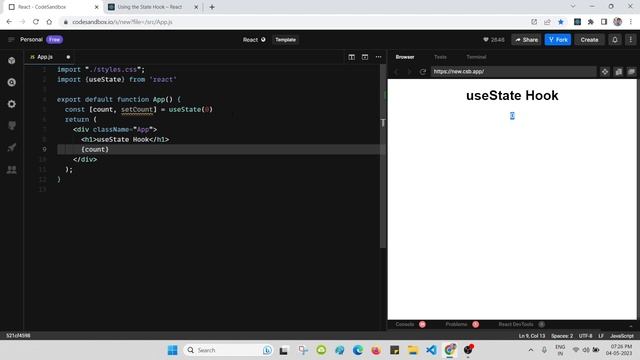Click the Free plan badge
The image size is (640, 360).
pos(54,40)
